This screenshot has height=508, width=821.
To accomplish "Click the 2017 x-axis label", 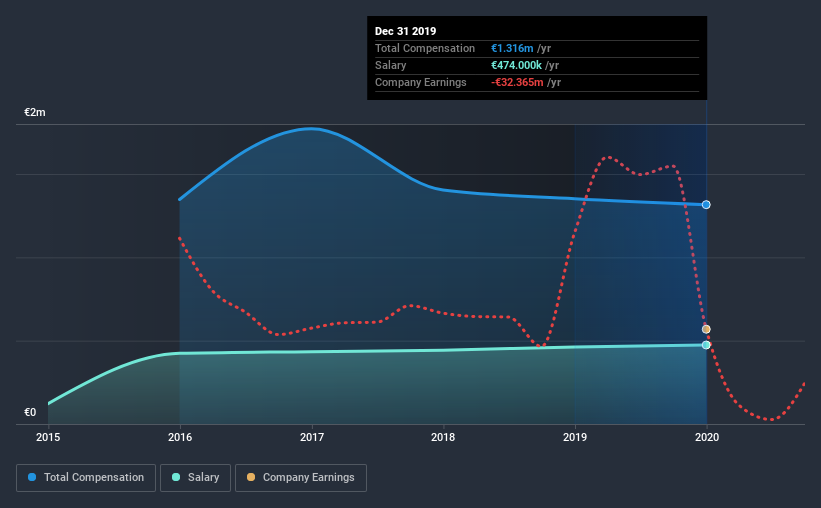I will point(312,437).
